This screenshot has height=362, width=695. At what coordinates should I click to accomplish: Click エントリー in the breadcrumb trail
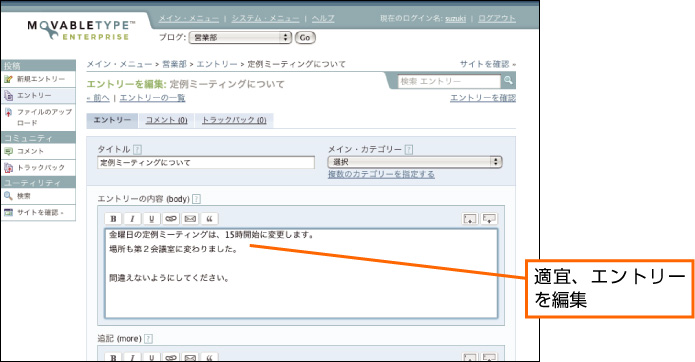217,64
